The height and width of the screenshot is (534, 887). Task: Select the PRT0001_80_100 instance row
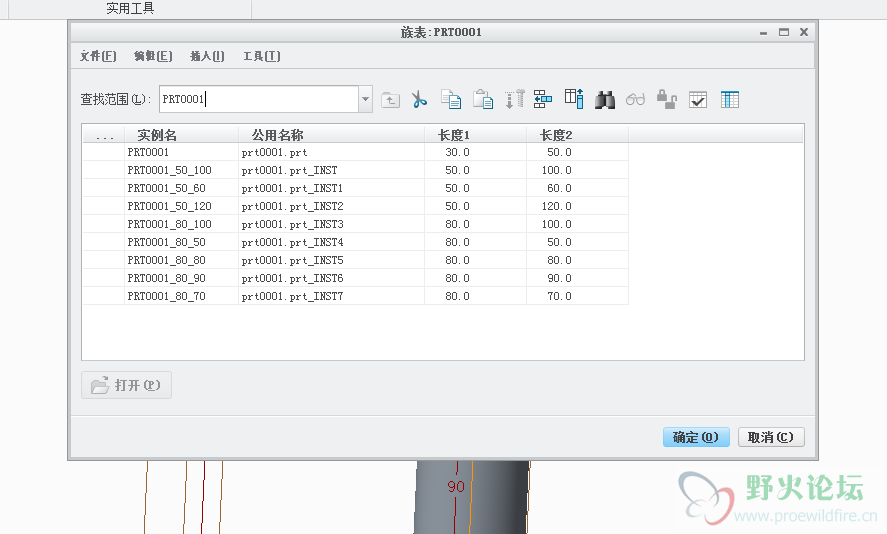pyautogui.click(x=169, y=224)
